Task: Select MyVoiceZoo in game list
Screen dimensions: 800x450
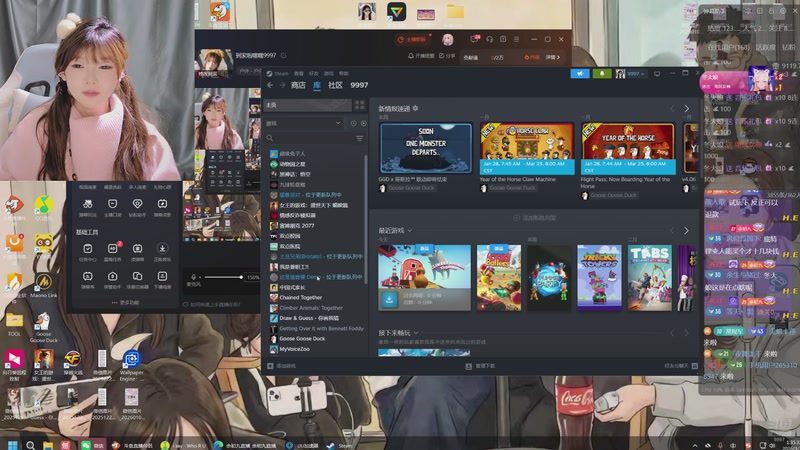Action: [317, 349]
